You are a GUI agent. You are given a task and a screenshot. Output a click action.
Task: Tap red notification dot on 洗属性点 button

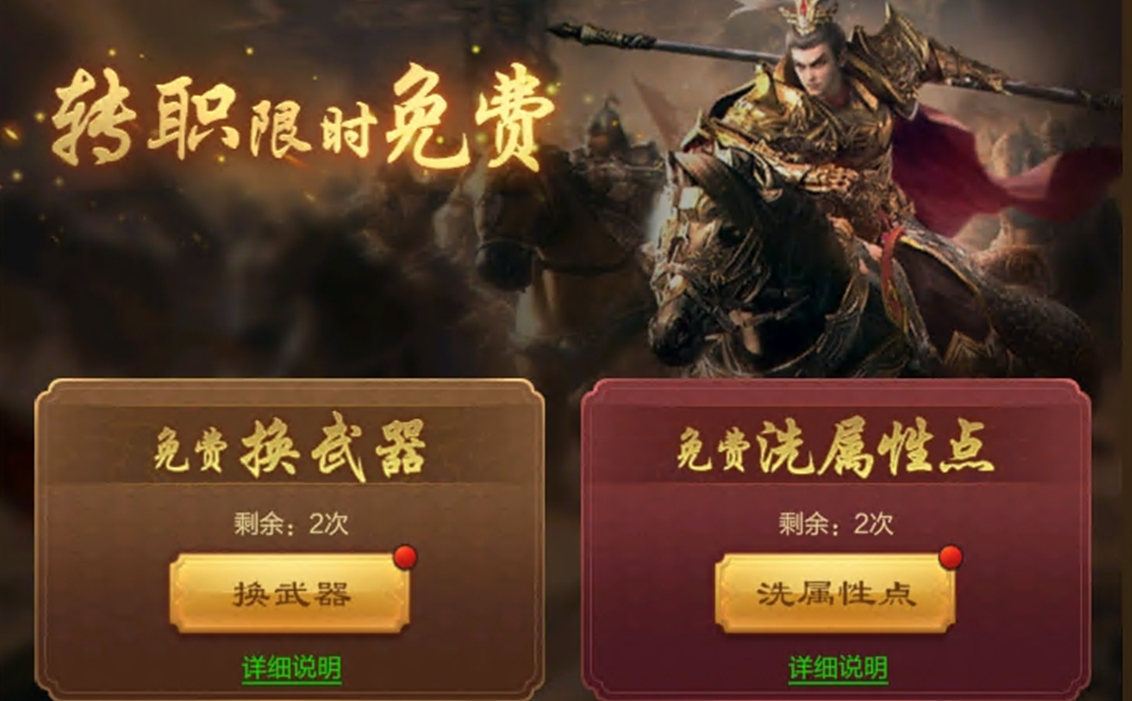tap(951, 557)
